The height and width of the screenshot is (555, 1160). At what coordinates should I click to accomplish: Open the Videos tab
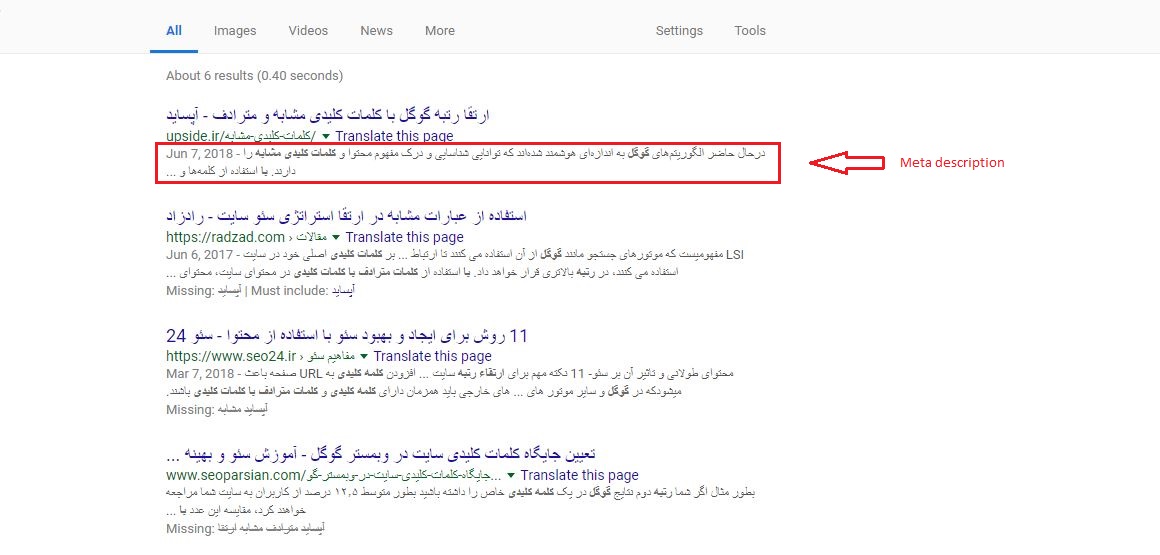(308, 31)
